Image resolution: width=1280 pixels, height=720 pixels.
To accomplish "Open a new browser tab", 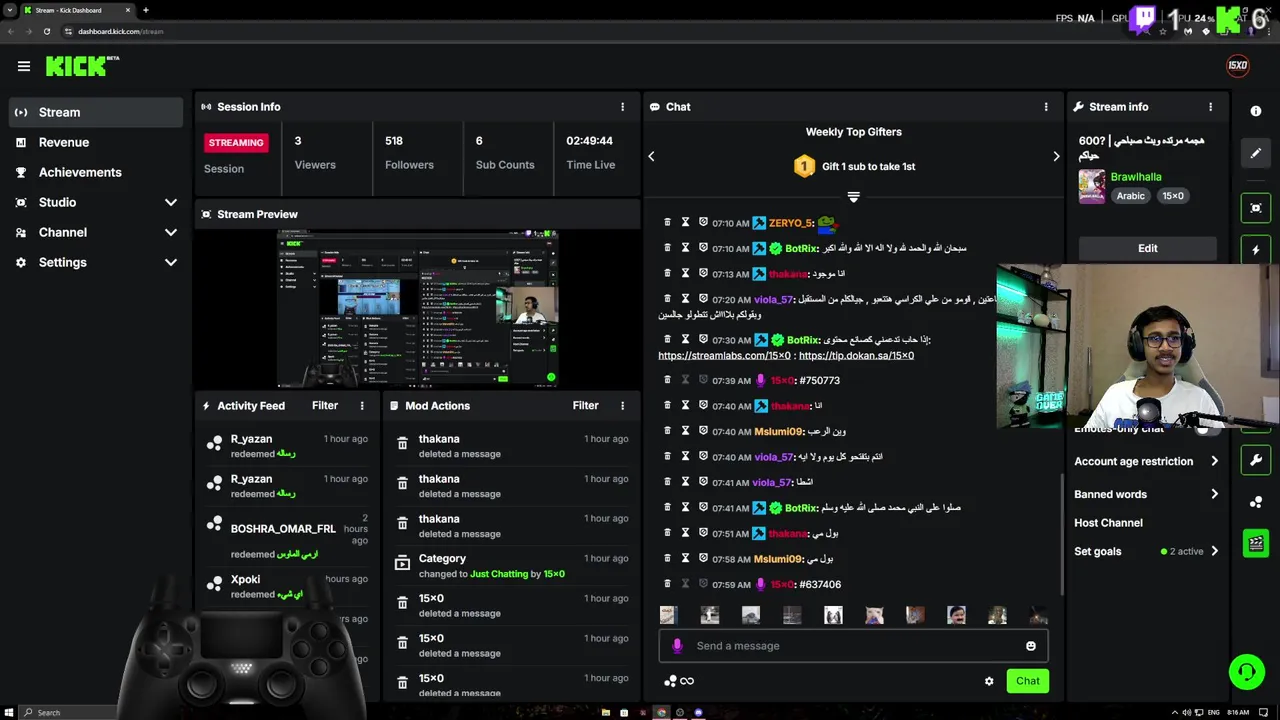I will coord(145,10).
